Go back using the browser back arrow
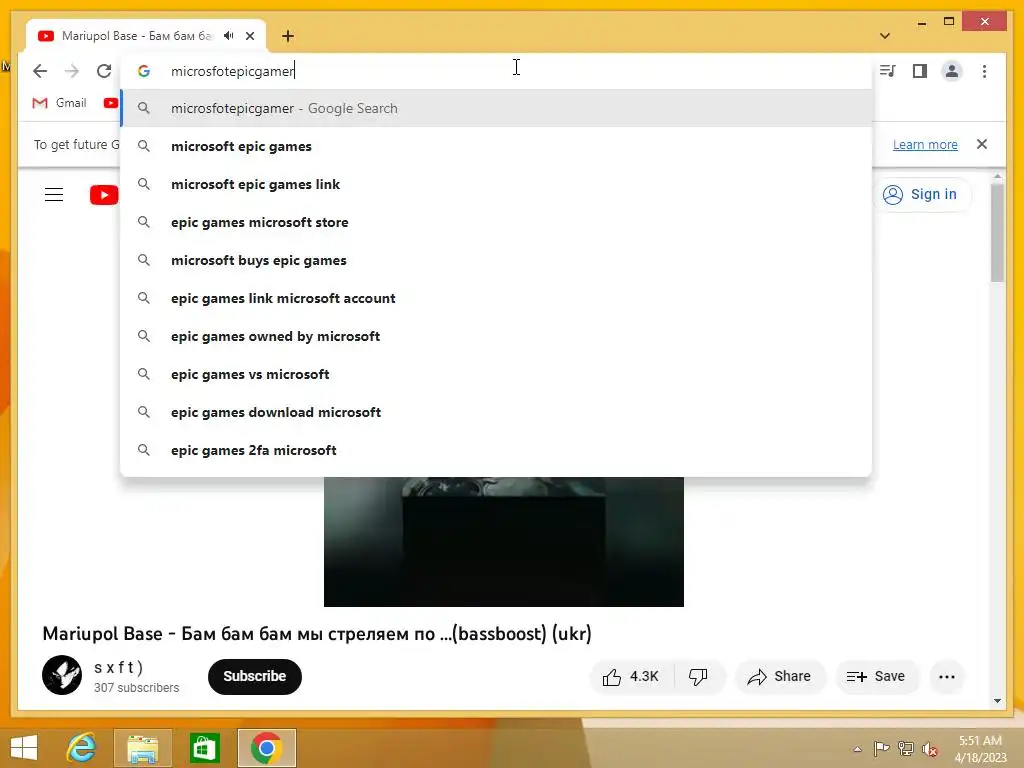The height and width of the screenshot is (768, 1024). 40,71
